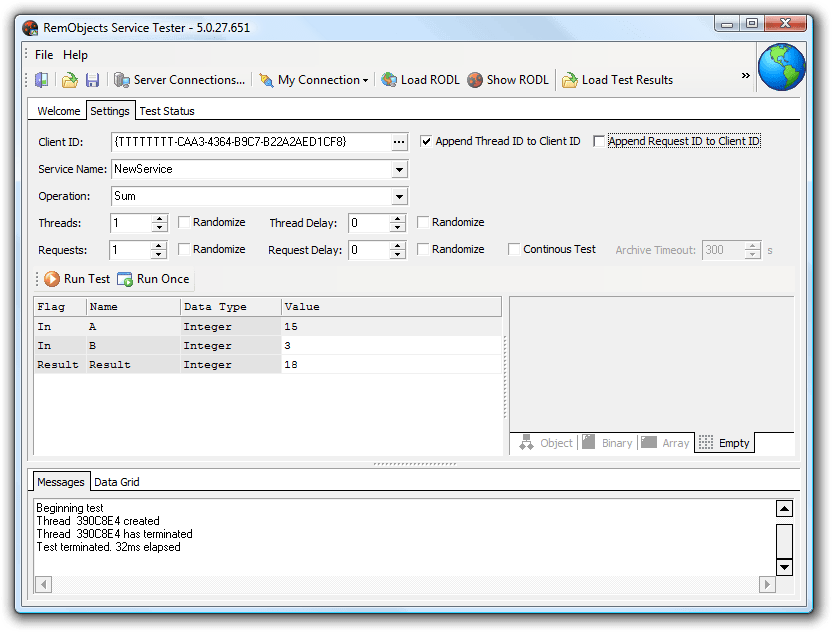The width and height of the screenshot is (832, 632).
Task: Click the new document book icon in toolbar
Action: pos(41,80)
